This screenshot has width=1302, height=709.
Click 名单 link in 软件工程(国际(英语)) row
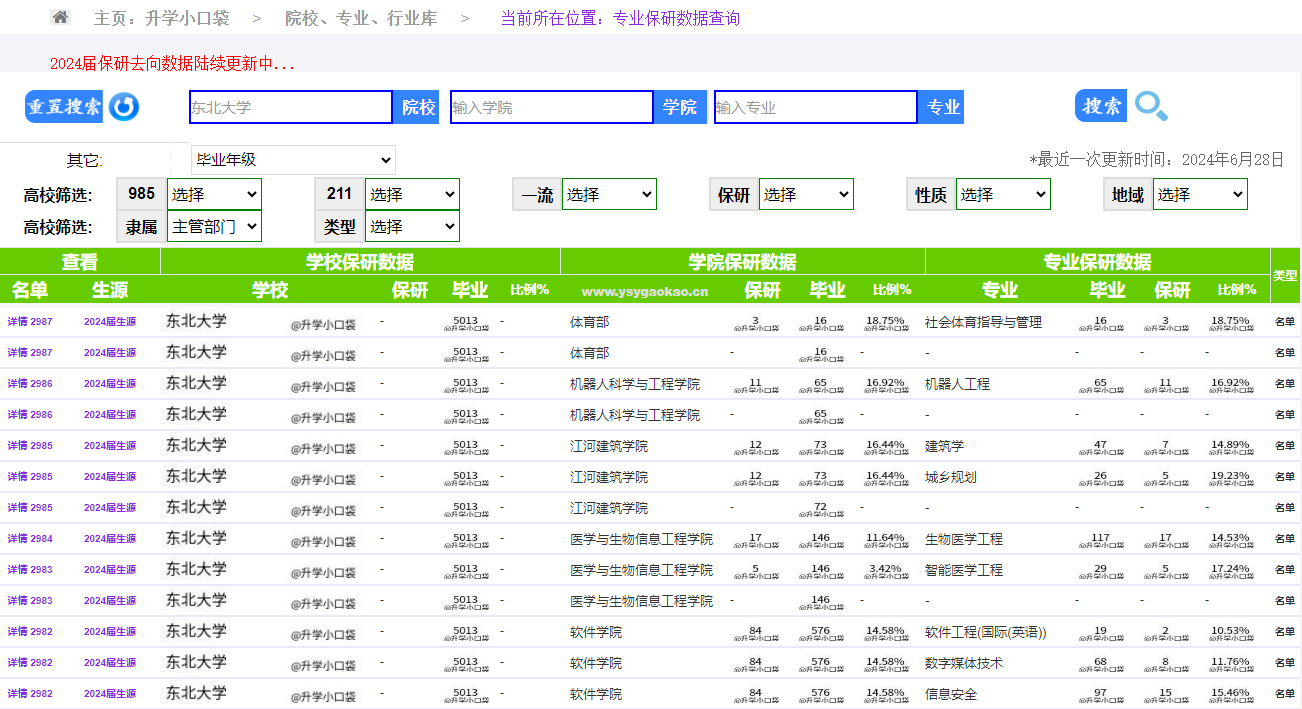(1285, 632)
